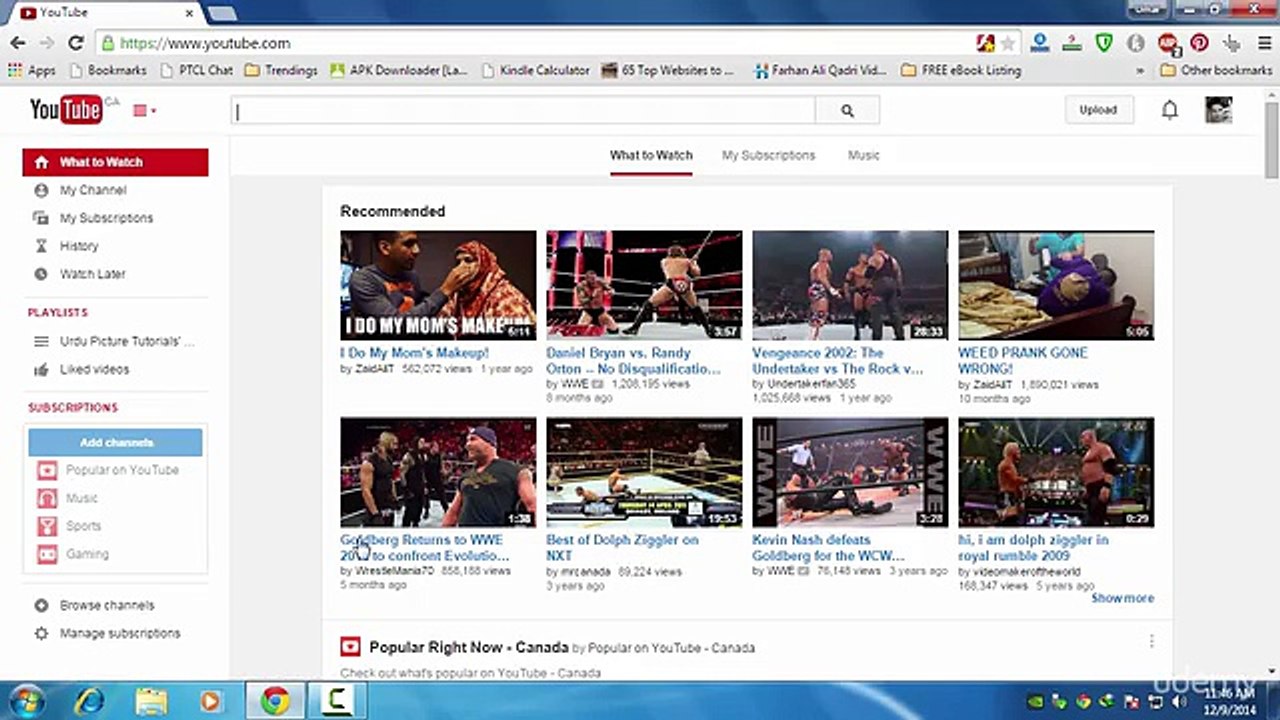Screen dimensions: 1280x720
Task: Click Browse channels in the sidebar
Action: [107, 605]
